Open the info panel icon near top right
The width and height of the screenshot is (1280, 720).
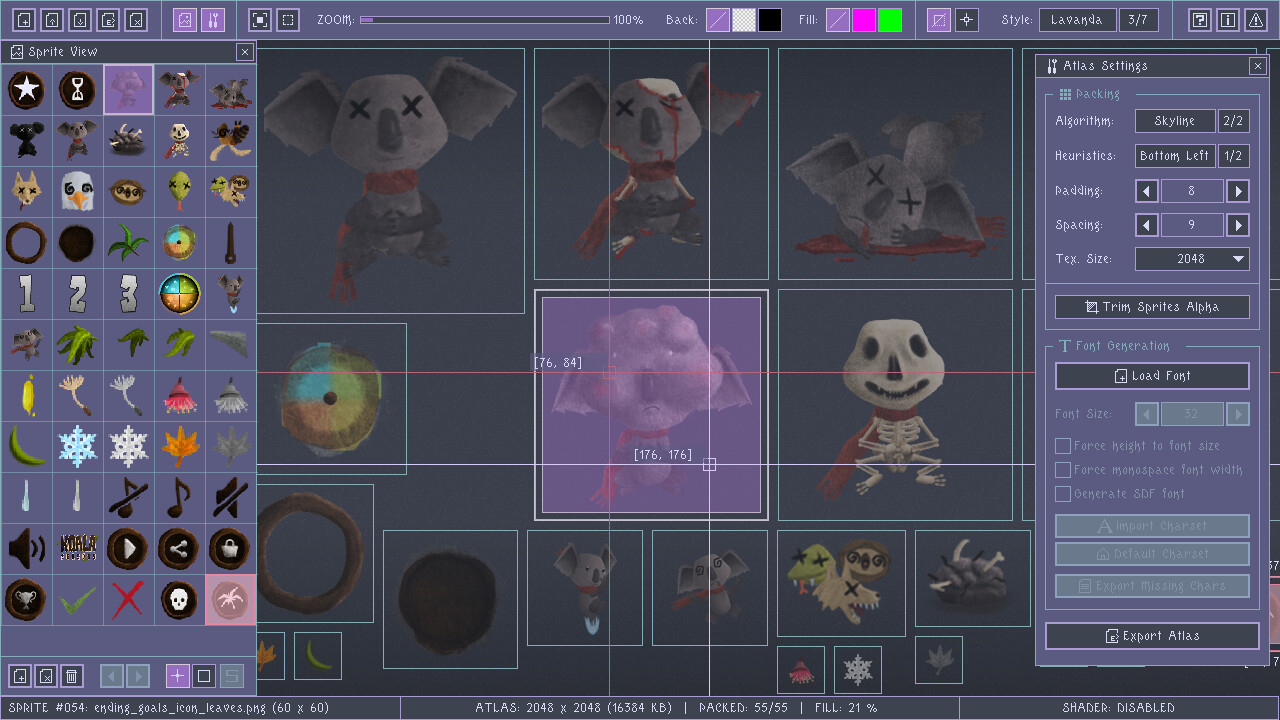pyautogui.click(x=1228, y=19)
